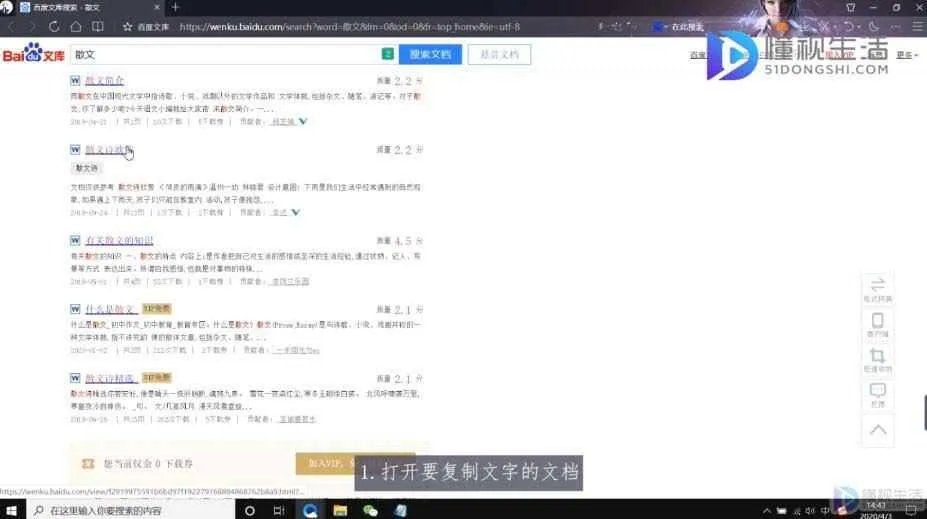Screen dimensions: 927x519
Task: Click the Word icon beside 有关散文的知识
Action: [x=75, y=241]
